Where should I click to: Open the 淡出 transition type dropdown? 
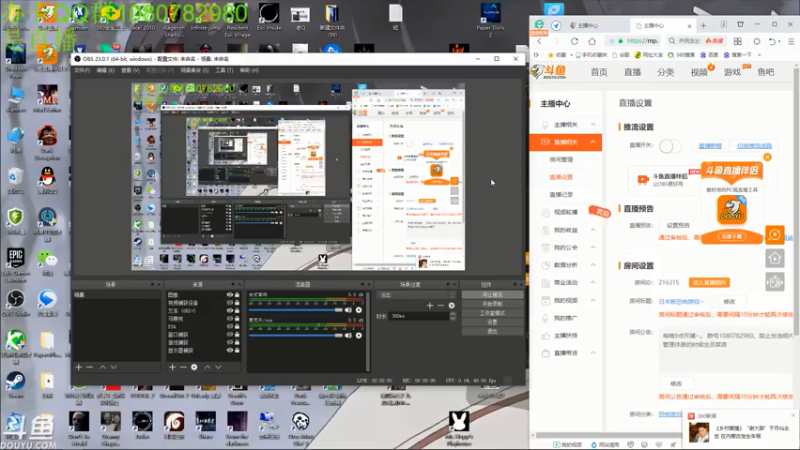click(x=416, y=295)
